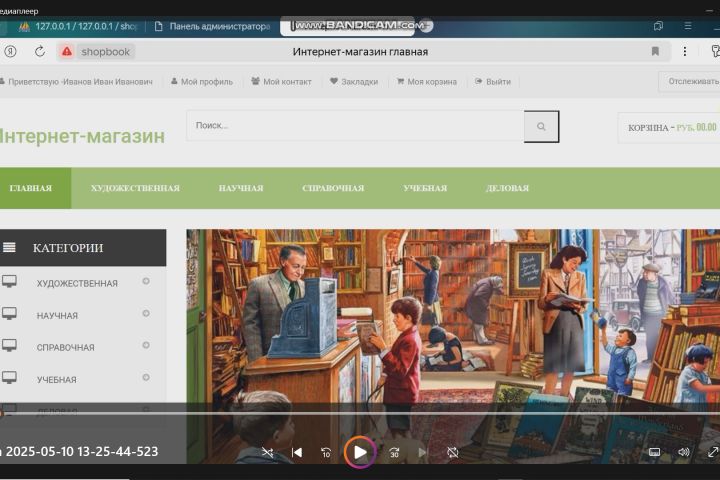Open the Художественная menu tab
Viewport: 720px width, 480px height.
pyautogui.click(x=135, y=188)
